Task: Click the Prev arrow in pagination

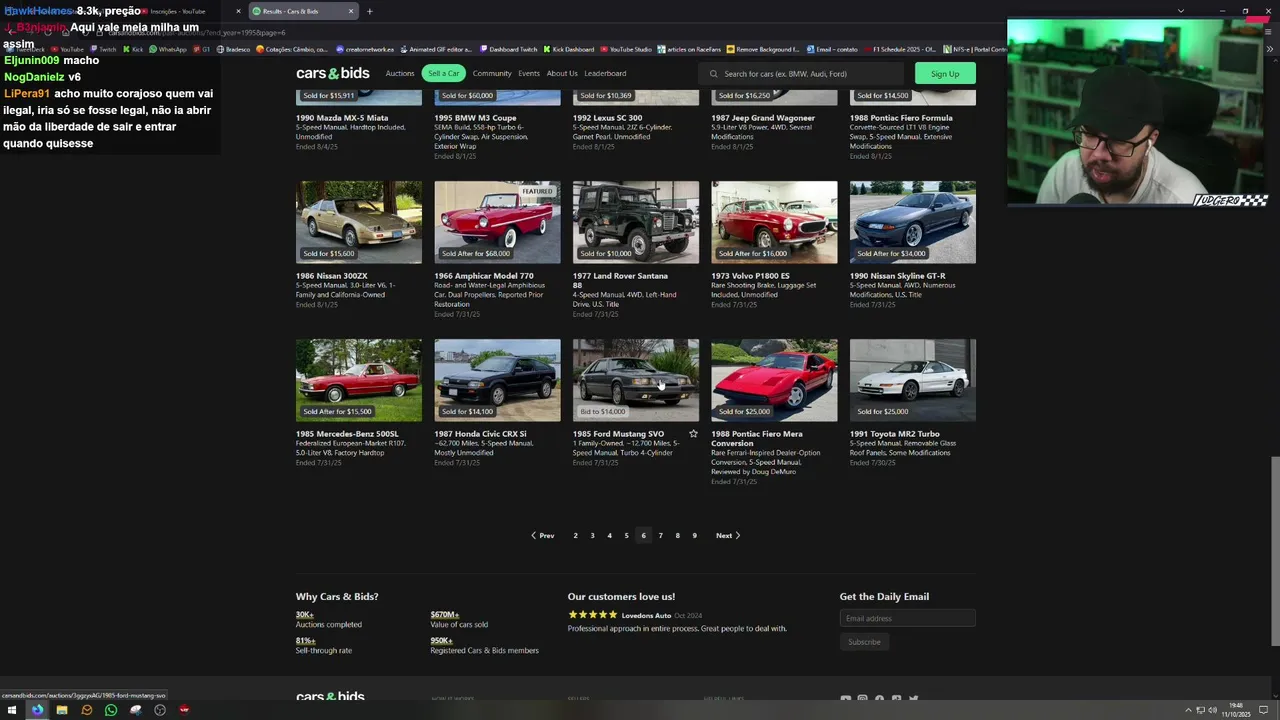Action: tap(542, 536)
